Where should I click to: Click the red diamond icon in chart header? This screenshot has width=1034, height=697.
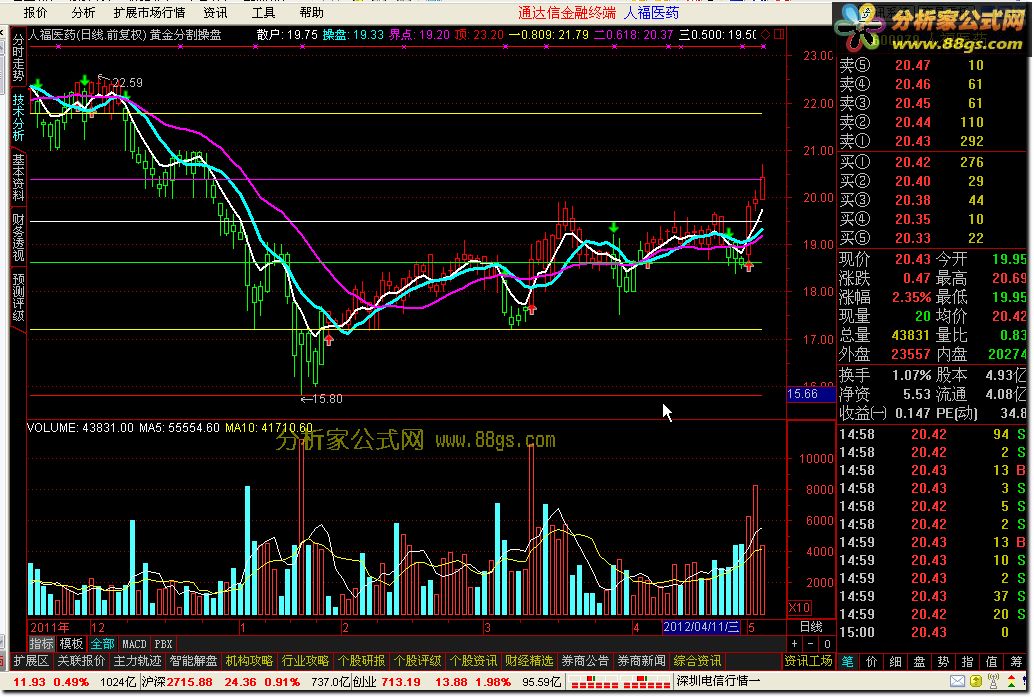(766, 34)
